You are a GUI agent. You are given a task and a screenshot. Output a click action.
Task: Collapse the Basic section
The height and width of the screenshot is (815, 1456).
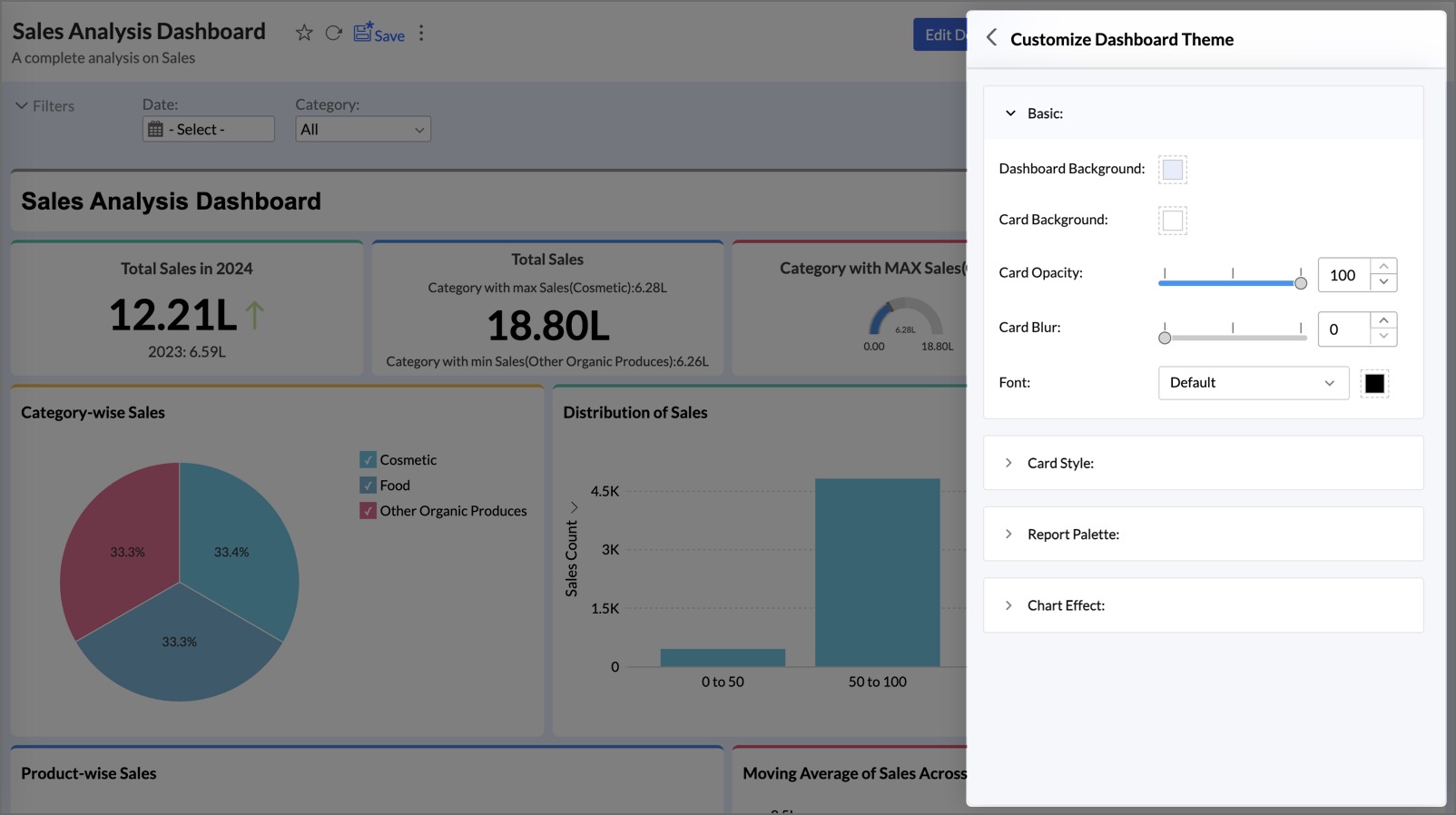click(1010, 113)
